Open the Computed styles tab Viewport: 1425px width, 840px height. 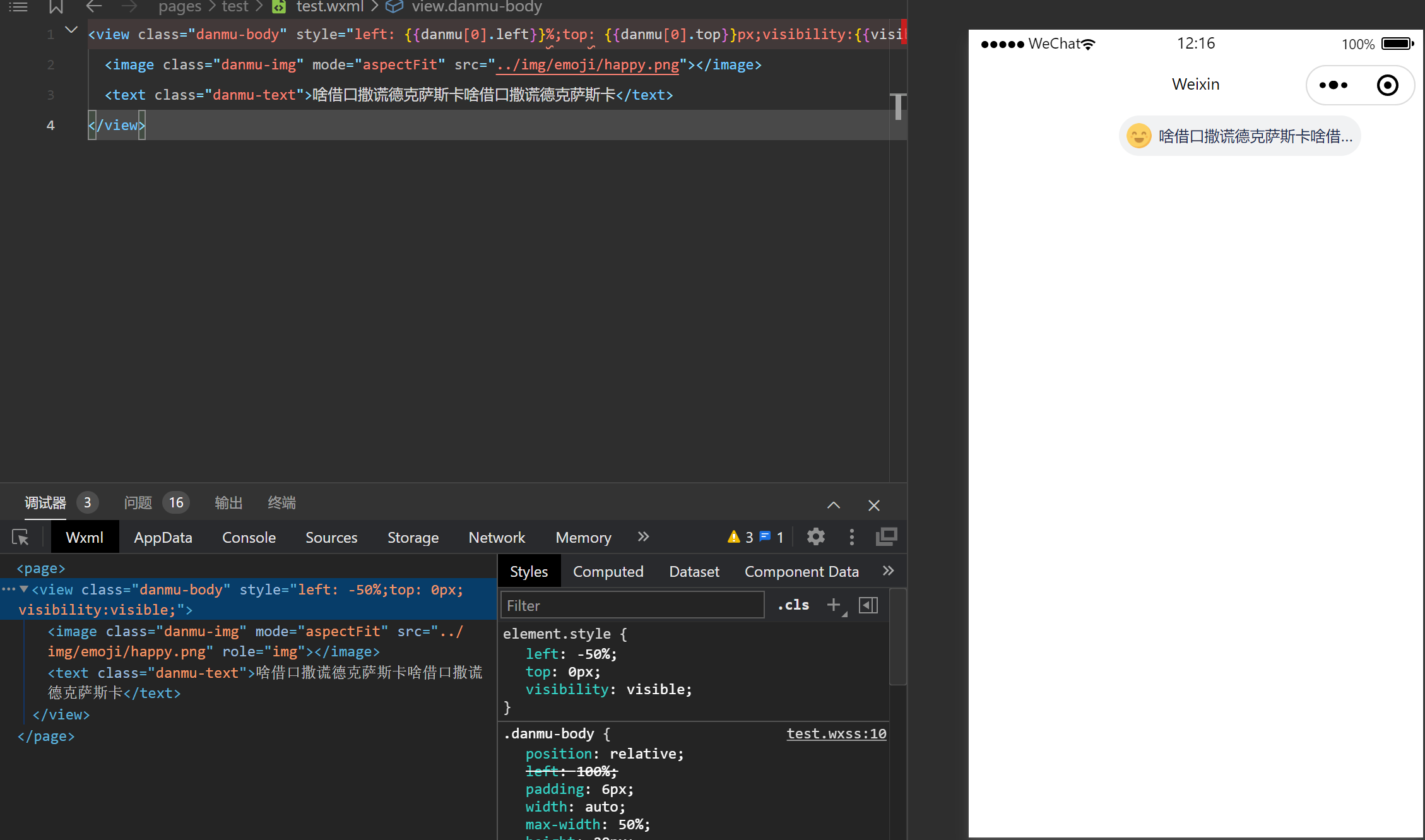tap(608, 571)
